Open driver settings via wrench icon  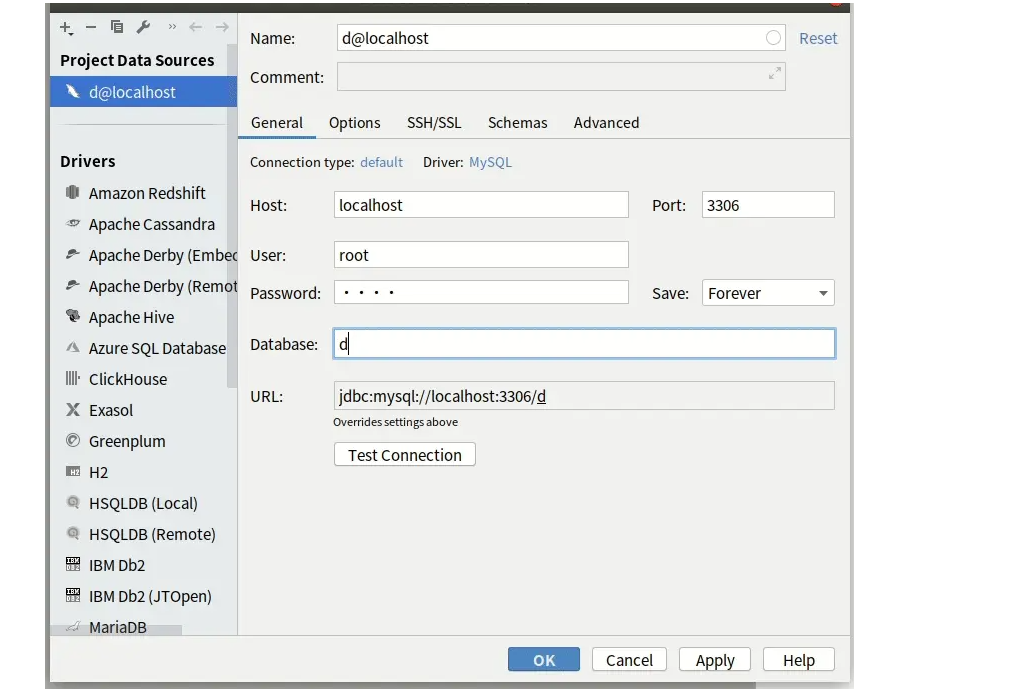pos(143,26)
